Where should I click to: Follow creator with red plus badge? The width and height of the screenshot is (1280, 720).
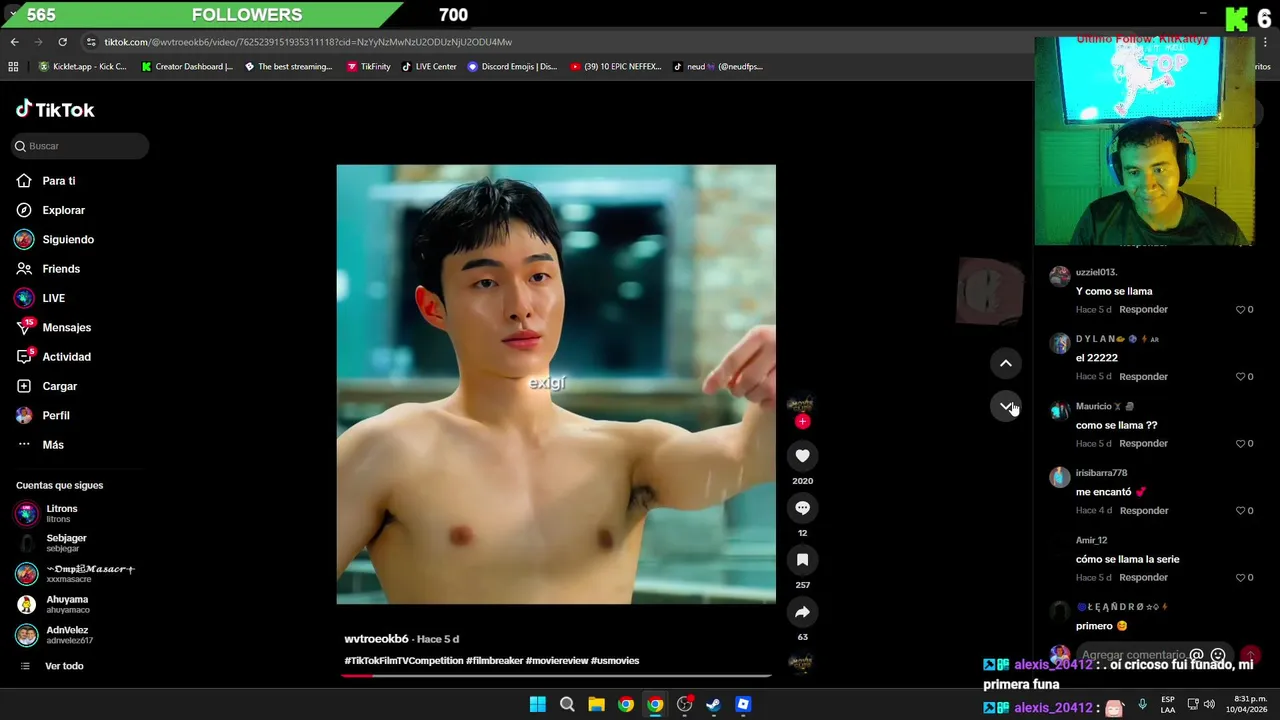point(802,421)
